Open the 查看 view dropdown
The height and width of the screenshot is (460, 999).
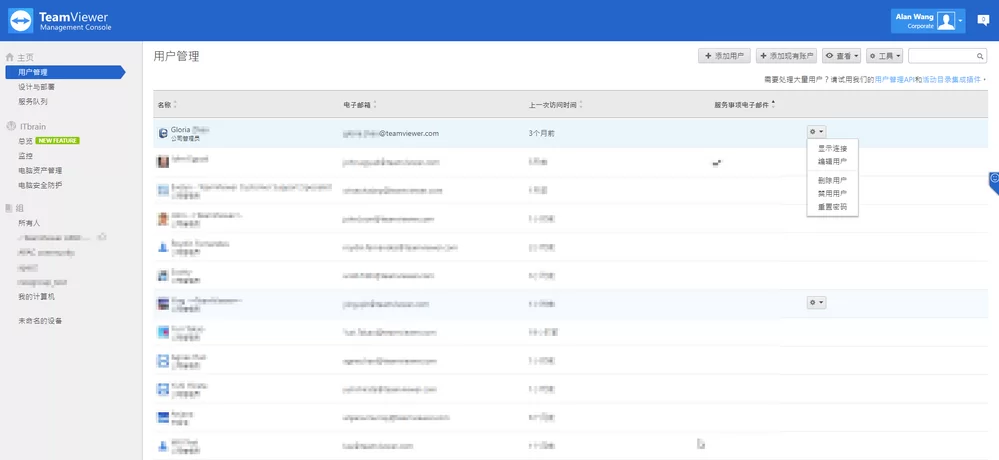[842, 56]
